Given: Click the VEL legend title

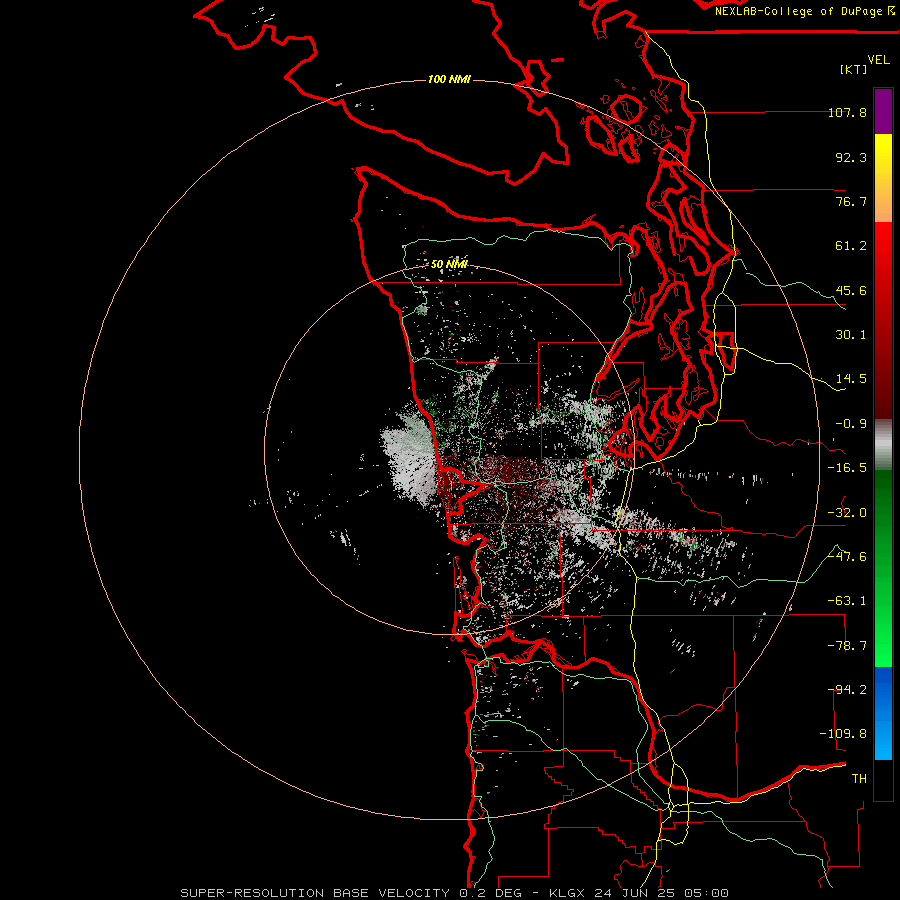Looking at the screenshot, I should click(x=878, y=60).
